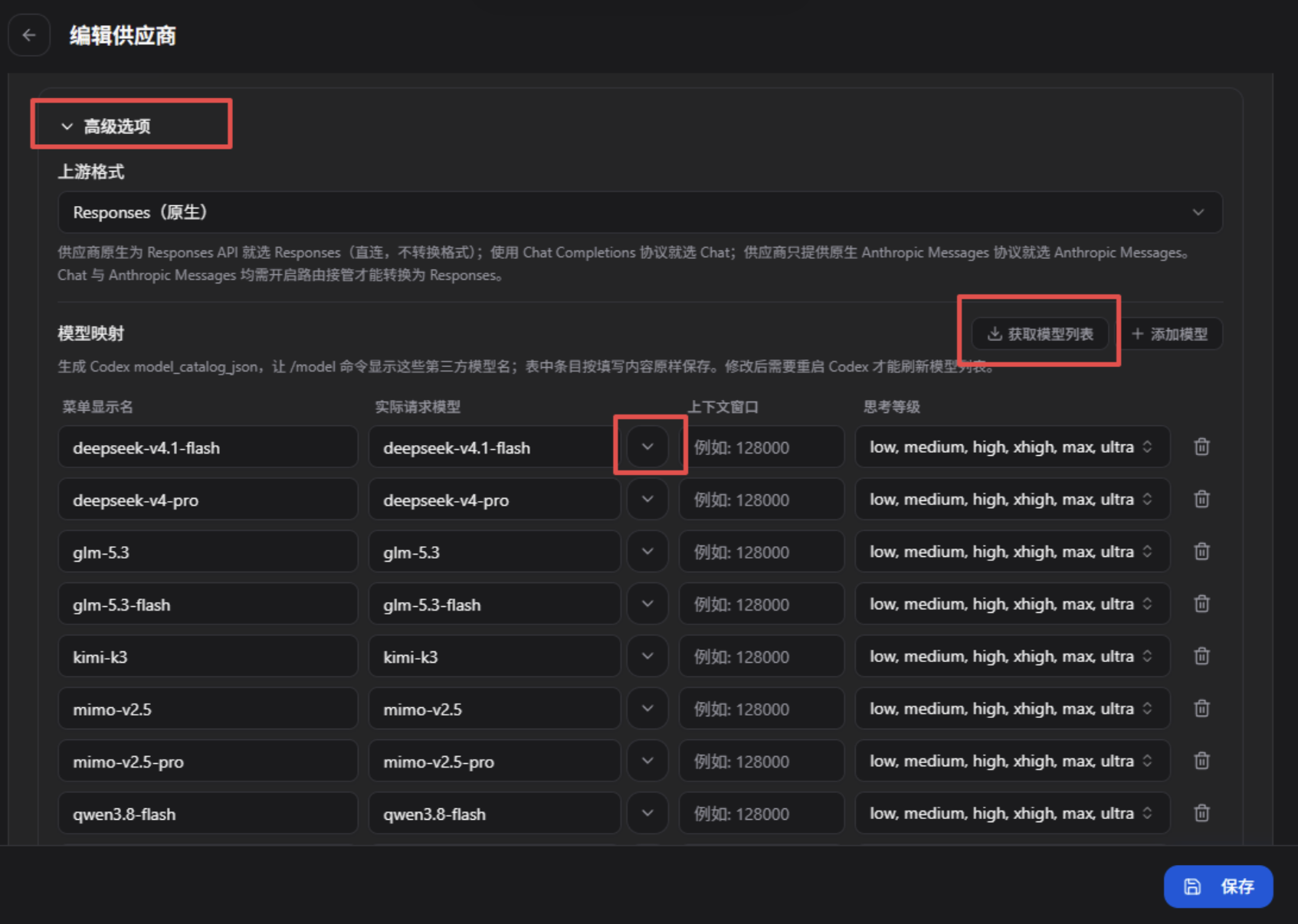Image resolution: width=1298 pixels, height=924 pixels.
Task: Remove the kimi-k3 row via trash icon
Action: coord(1201,657)
